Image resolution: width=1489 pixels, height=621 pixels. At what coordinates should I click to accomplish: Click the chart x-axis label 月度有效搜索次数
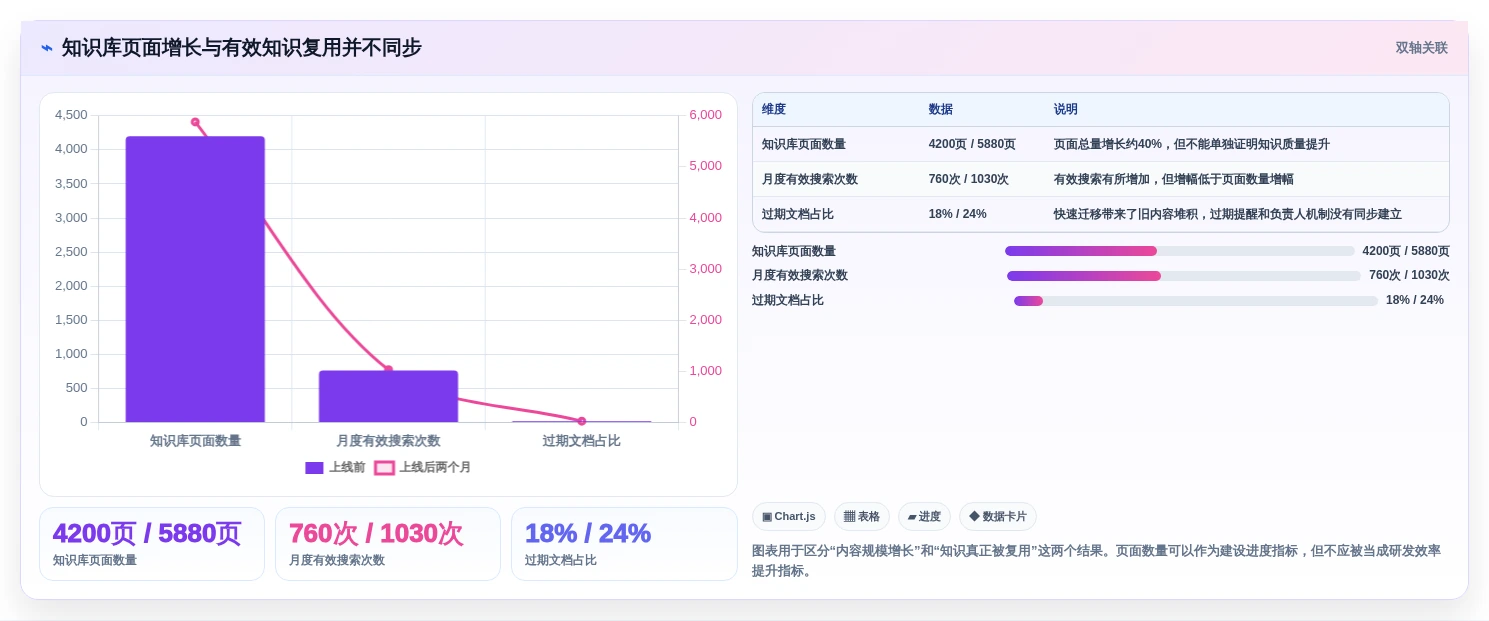click(x=388, y=440)
